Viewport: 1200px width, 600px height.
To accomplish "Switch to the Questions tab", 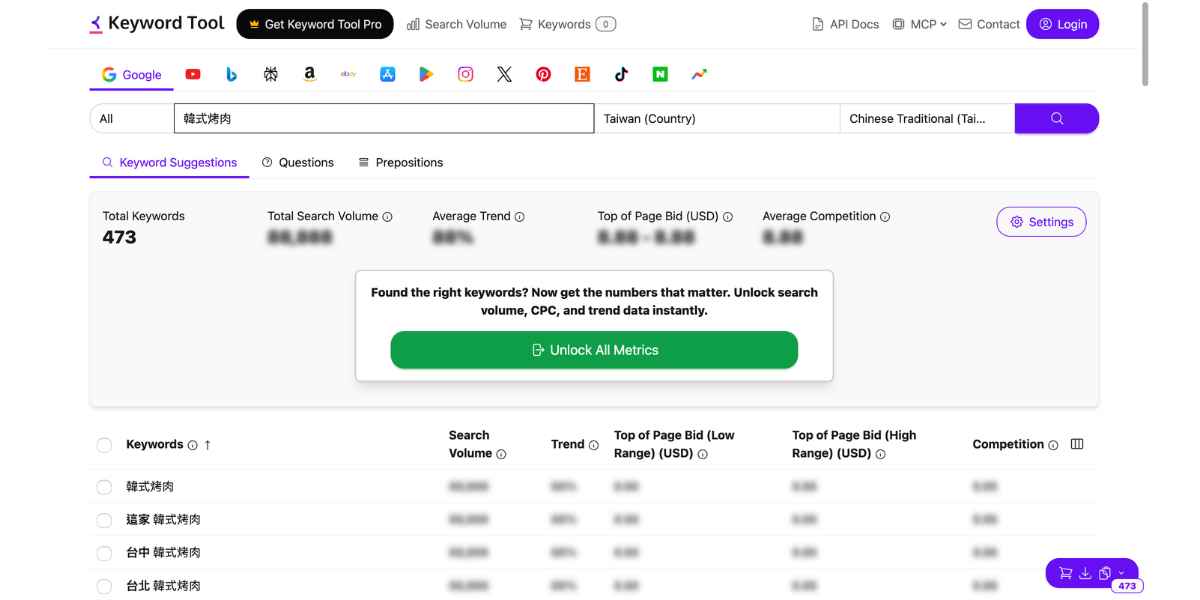I will click(298, 162).
